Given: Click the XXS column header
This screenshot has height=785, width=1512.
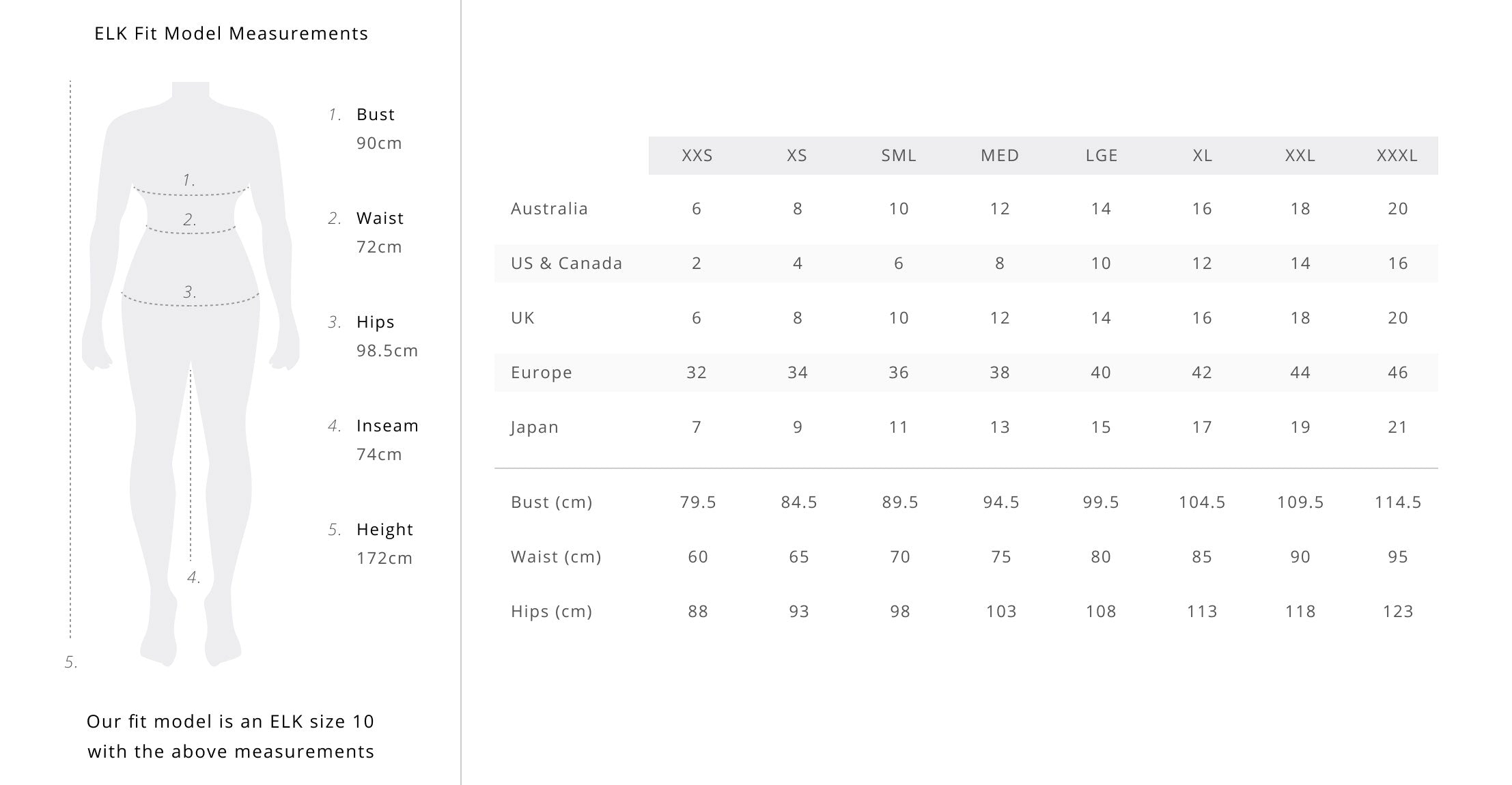Looking at the screenshot, I should pos(697,156).
